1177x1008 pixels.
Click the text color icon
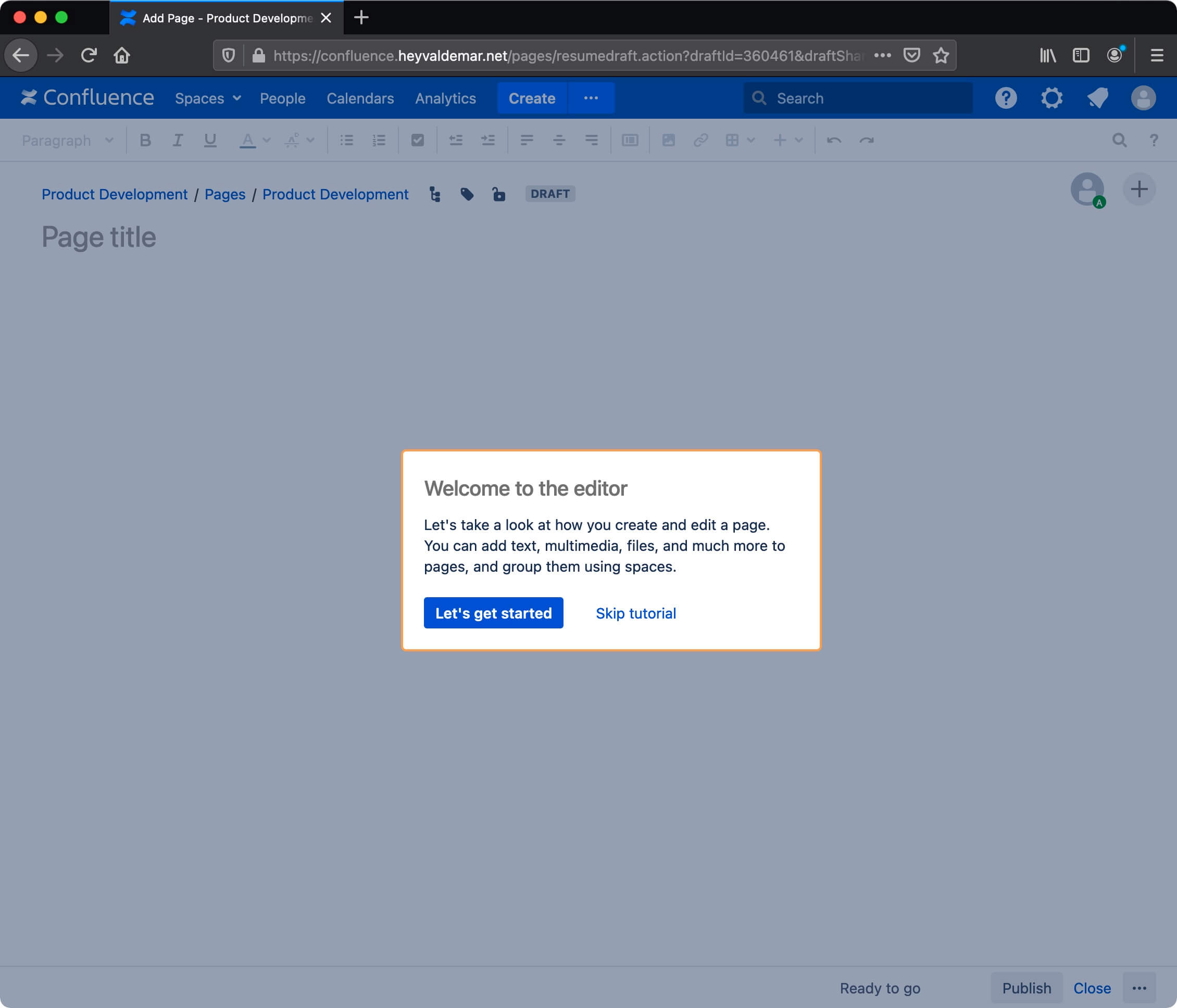(248, 139)
